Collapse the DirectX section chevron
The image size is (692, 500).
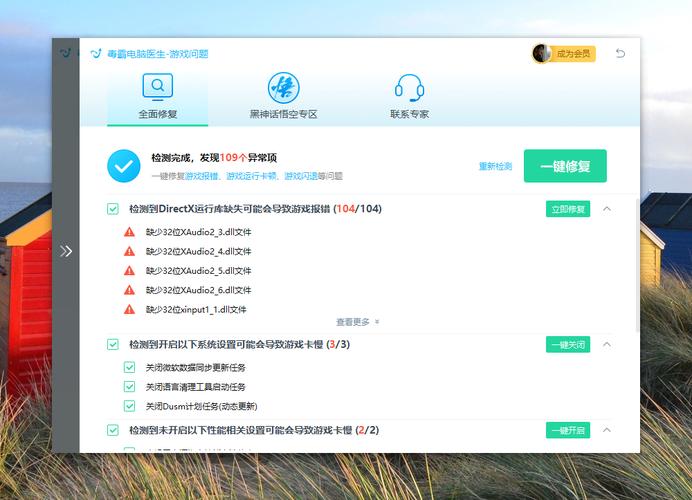pyautogui.click(x=607, y=209)
